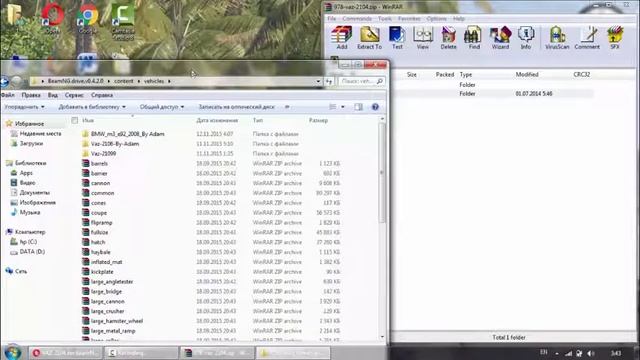Screen dimensions: 640x360
Task: Click Записать на оптический диск button
Action: 236,107
